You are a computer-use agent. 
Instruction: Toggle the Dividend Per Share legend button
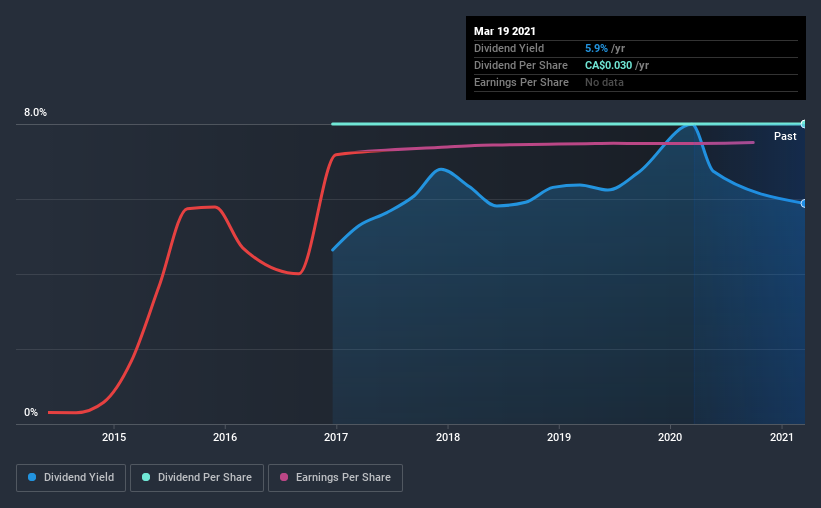point(197,478)
